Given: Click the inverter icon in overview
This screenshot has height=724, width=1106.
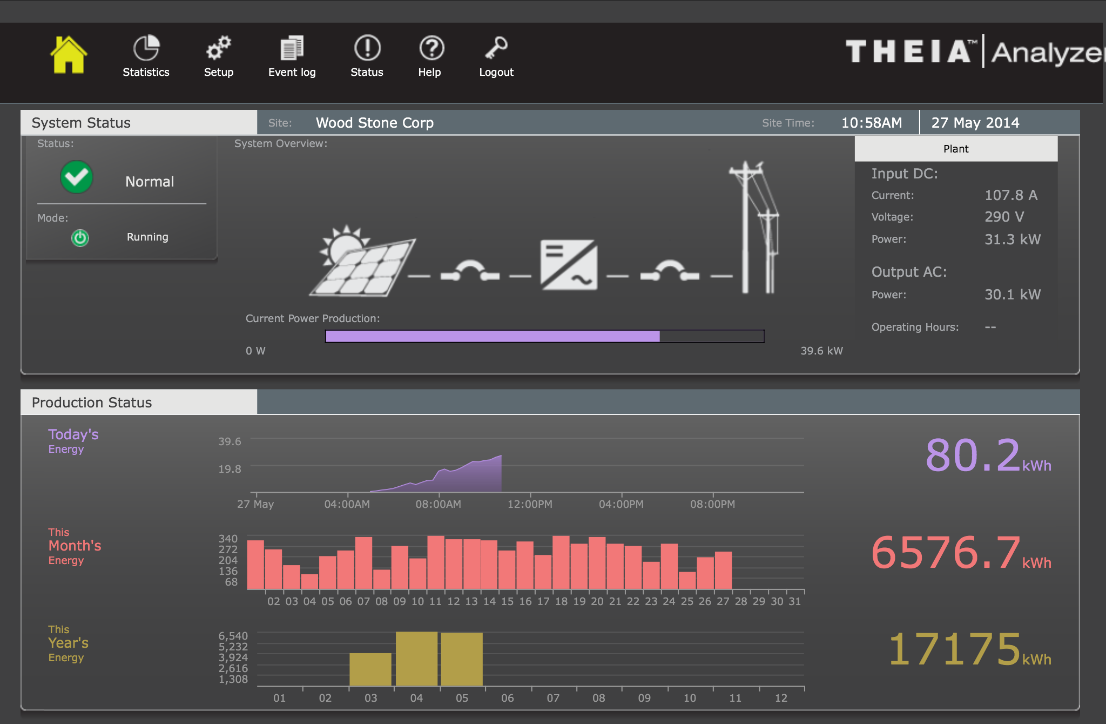Looking at the screenshot, I should (570, 265).
